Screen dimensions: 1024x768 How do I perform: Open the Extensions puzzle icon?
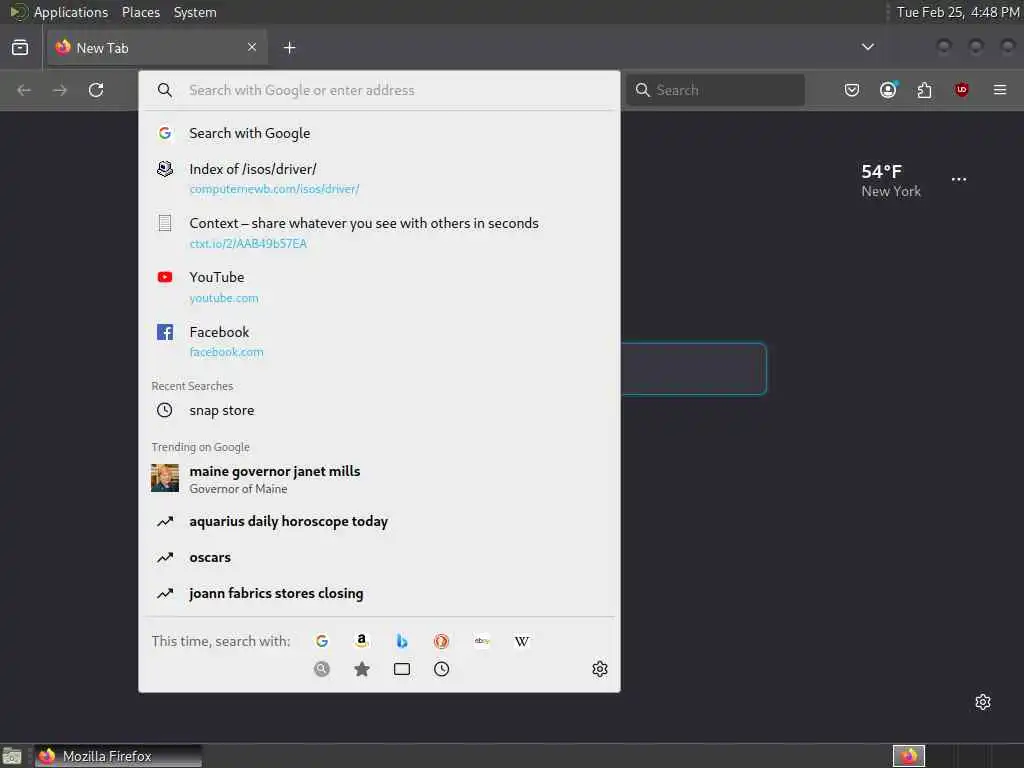tap(925, 90)
